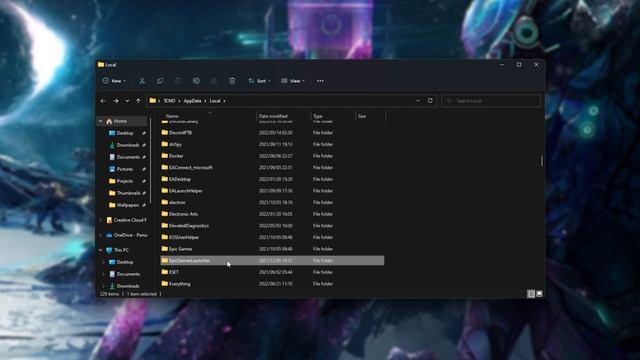640x360 pixels.
Task: Select OneDrive - Personal in sidebar
Action: pyautogui.click(x=130, y=235)
